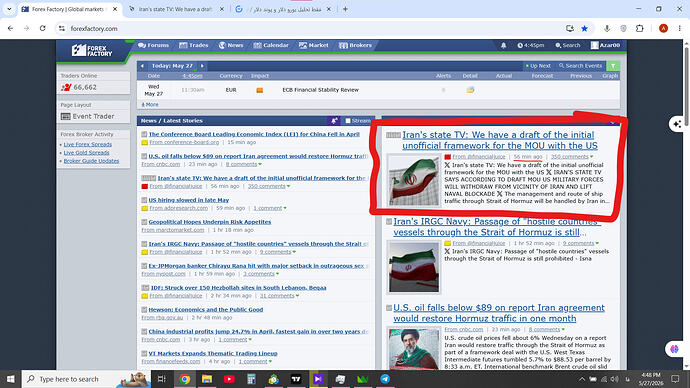Screen dimensions: 690x388
Task: Open TradingView from the taskbar
Action: pyautogui.click(x=296, y=379)
